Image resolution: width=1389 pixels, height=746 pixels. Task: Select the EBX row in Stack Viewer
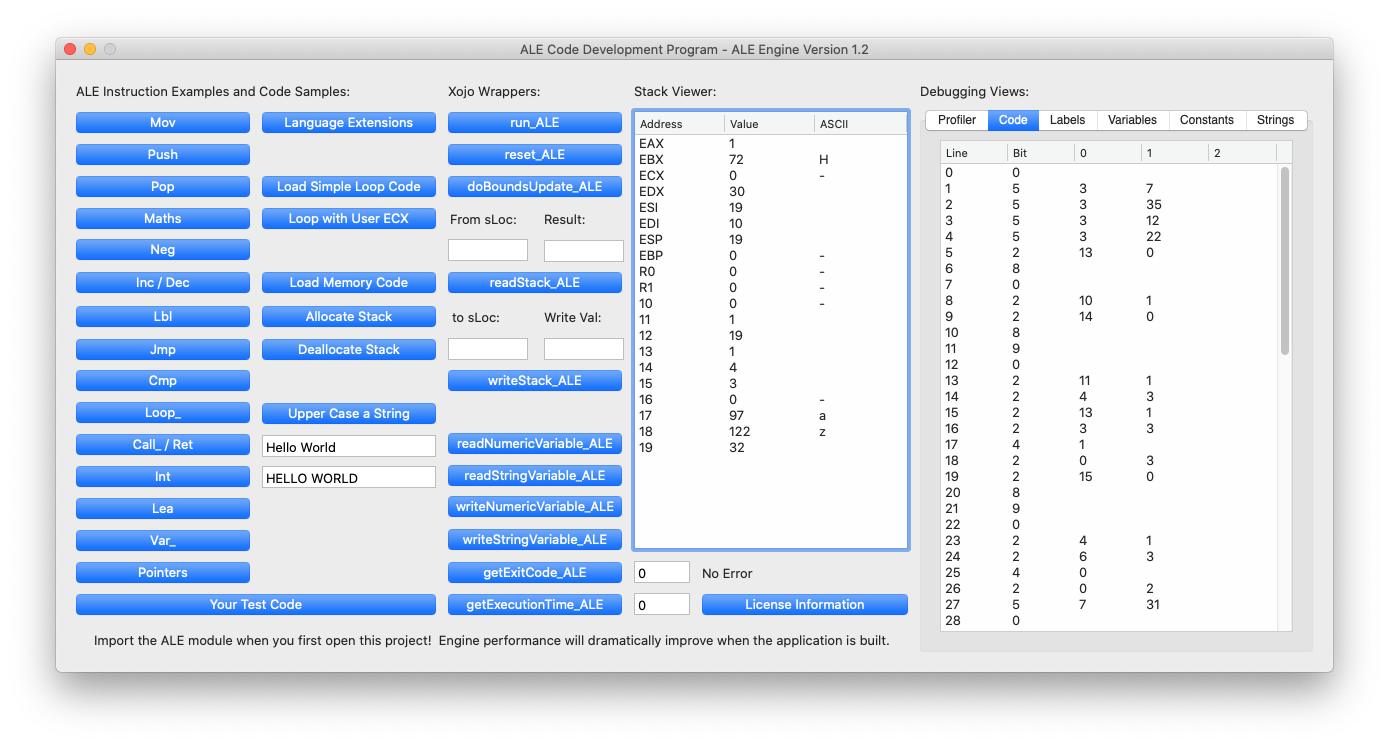(770, 160)
